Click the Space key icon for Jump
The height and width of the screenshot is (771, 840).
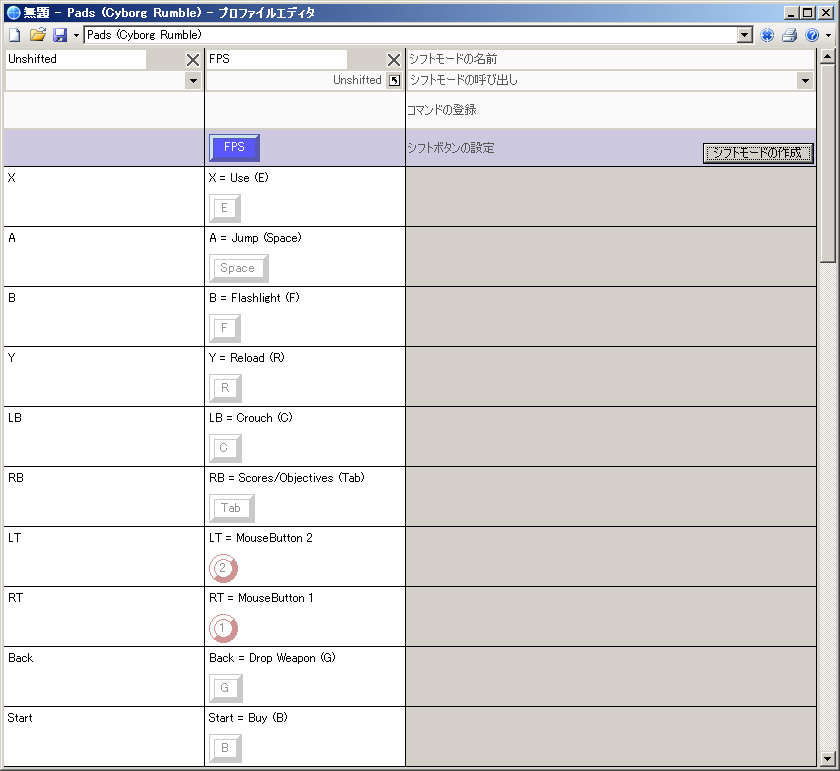point(238,268)
